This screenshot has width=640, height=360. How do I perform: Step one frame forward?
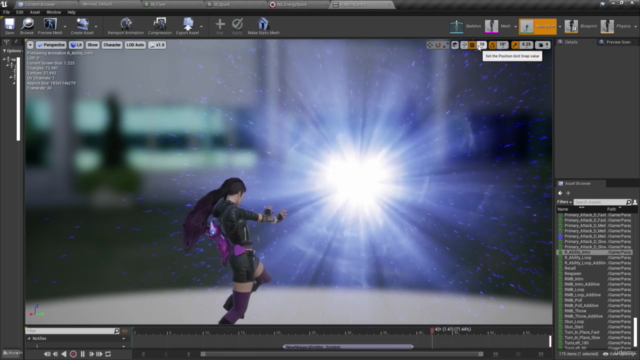point(91,354)
